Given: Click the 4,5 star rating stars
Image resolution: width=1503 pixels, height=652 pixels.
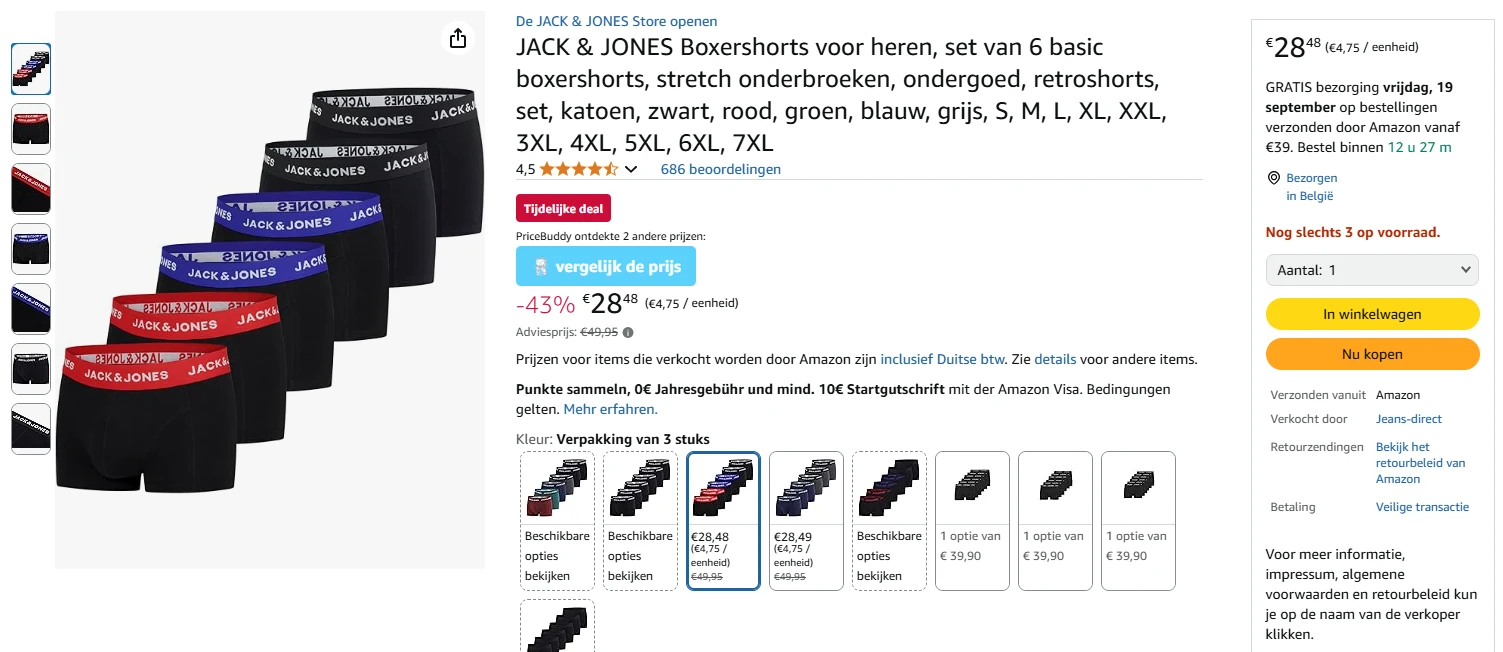Looking at the screenshot, I should tap(577, 168).
